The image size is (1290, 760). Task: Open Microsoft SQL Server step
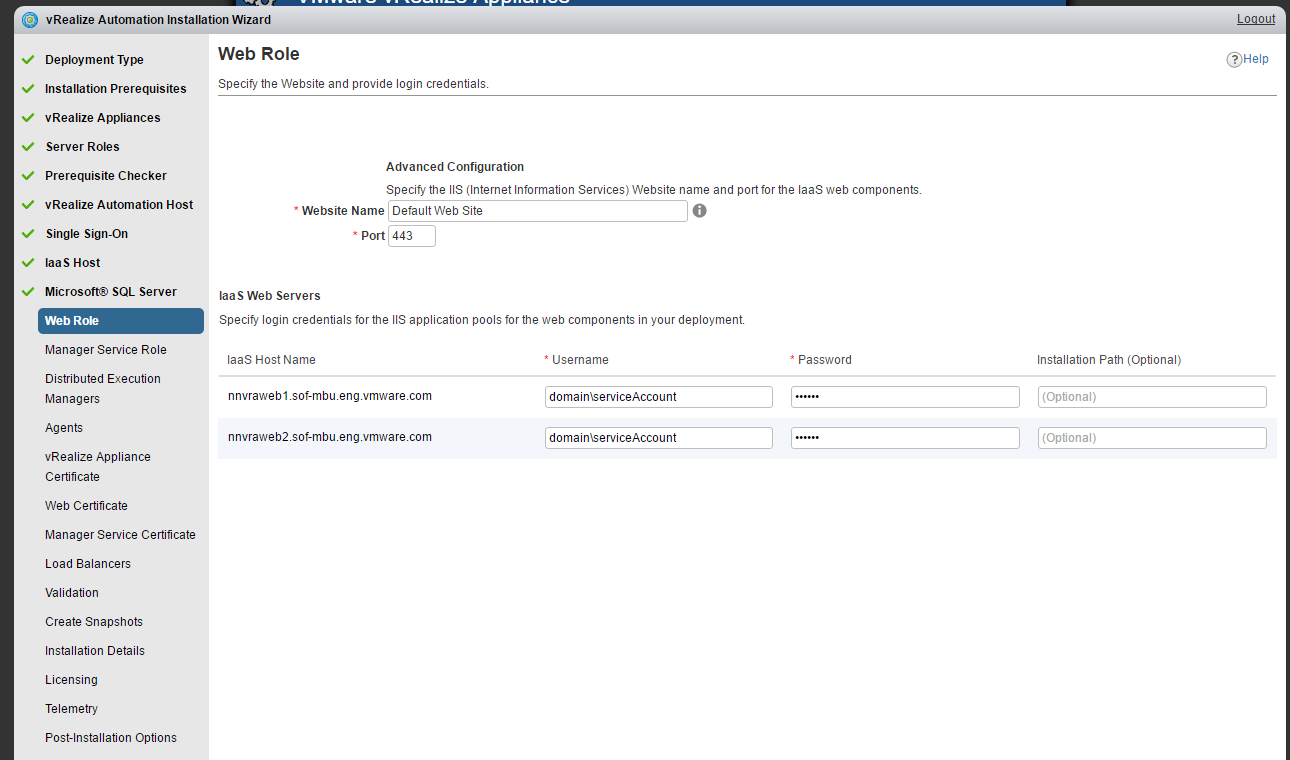(x=111, y=292)
